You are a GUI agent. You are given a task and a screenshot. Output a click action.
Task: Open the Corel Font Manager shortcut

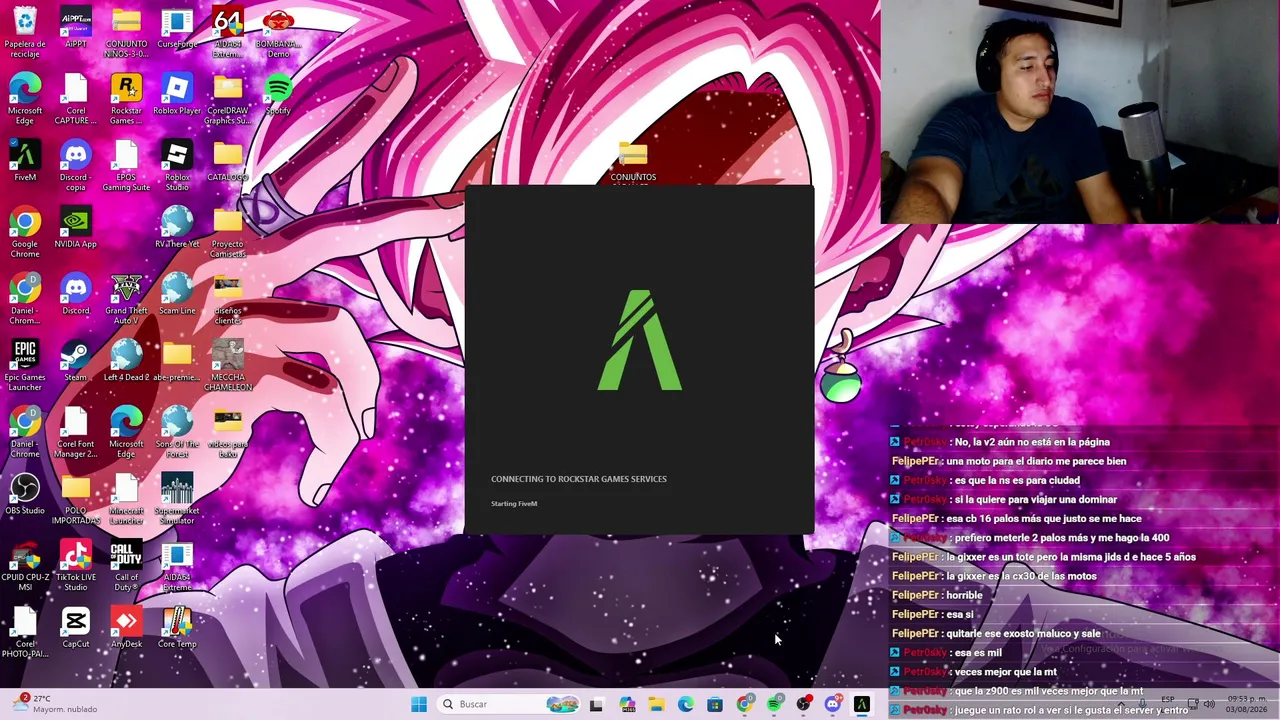(76, 433)
